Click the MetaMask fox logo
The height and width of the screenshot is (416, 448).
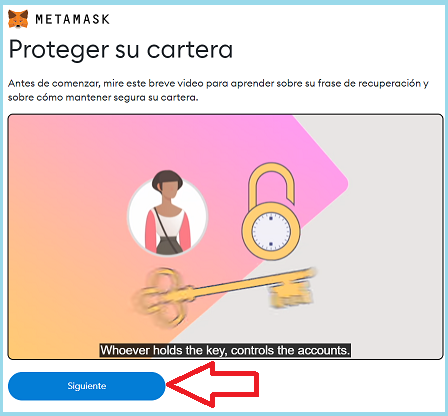pyautogui.click(x=18, y=19)
